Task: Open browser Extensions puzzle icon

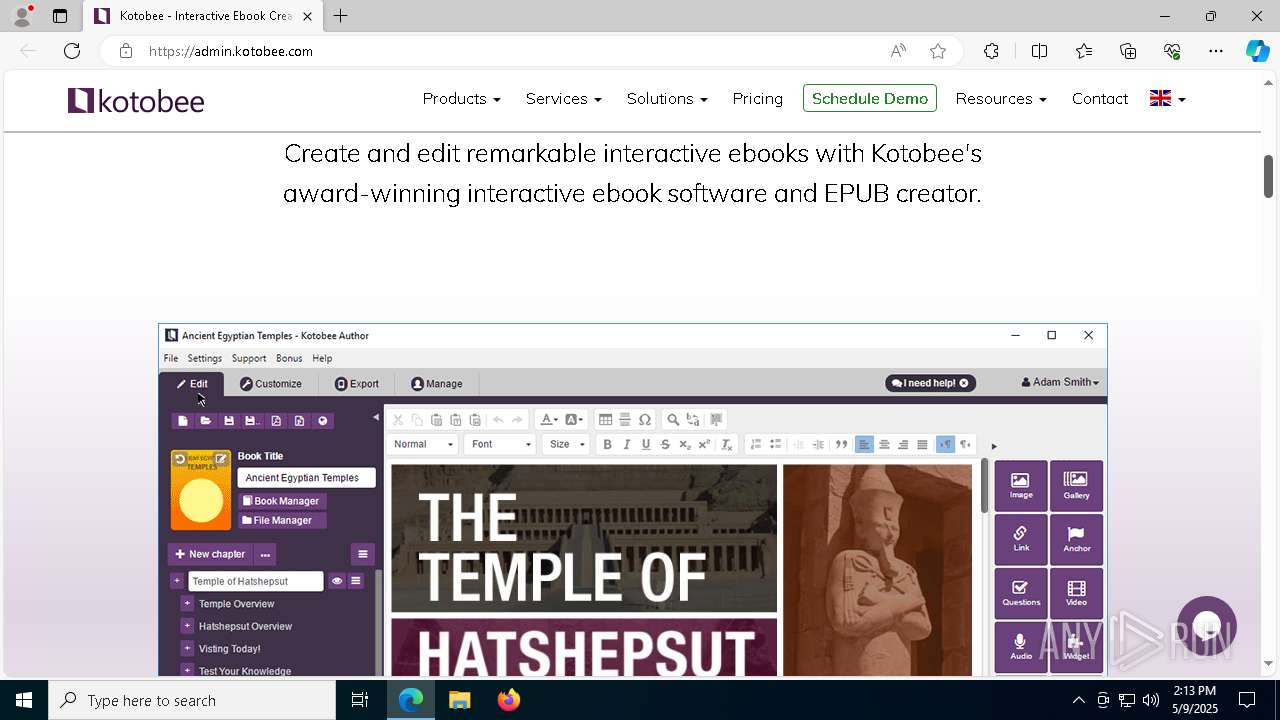Action: (991, 51)
